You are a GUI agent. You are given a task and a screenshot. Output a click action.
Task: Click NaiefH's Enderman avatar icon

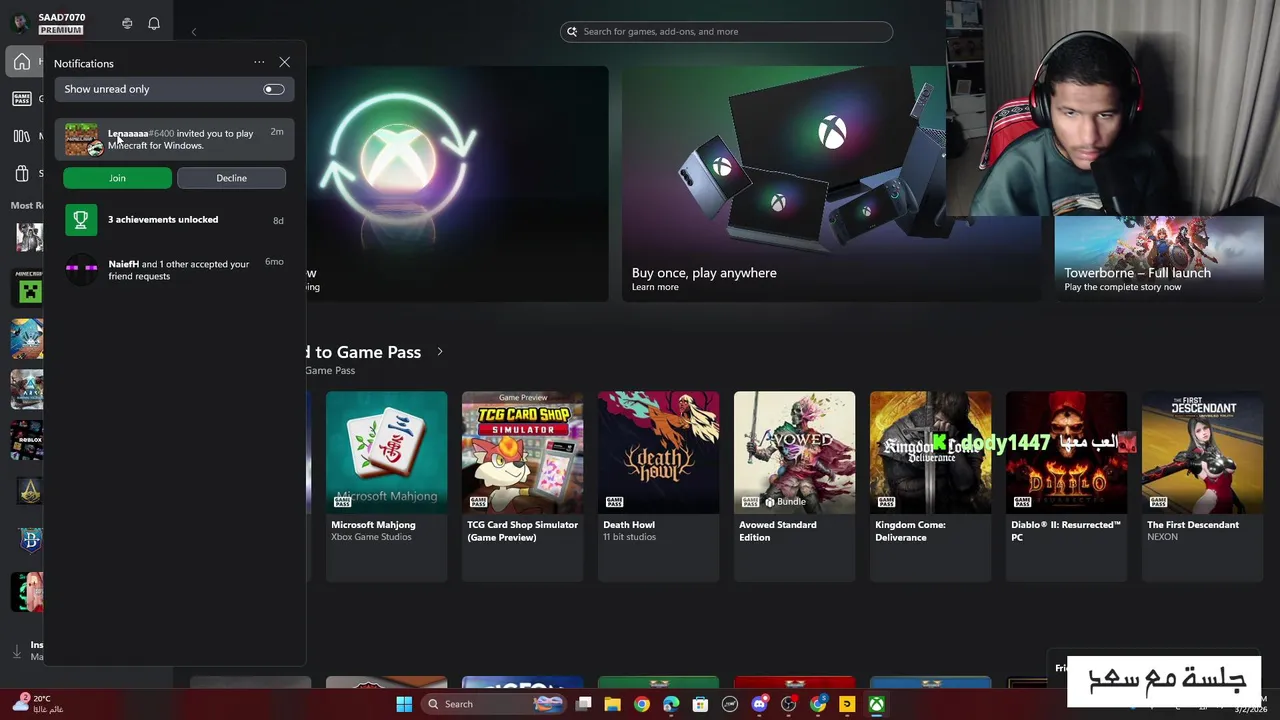81,269
